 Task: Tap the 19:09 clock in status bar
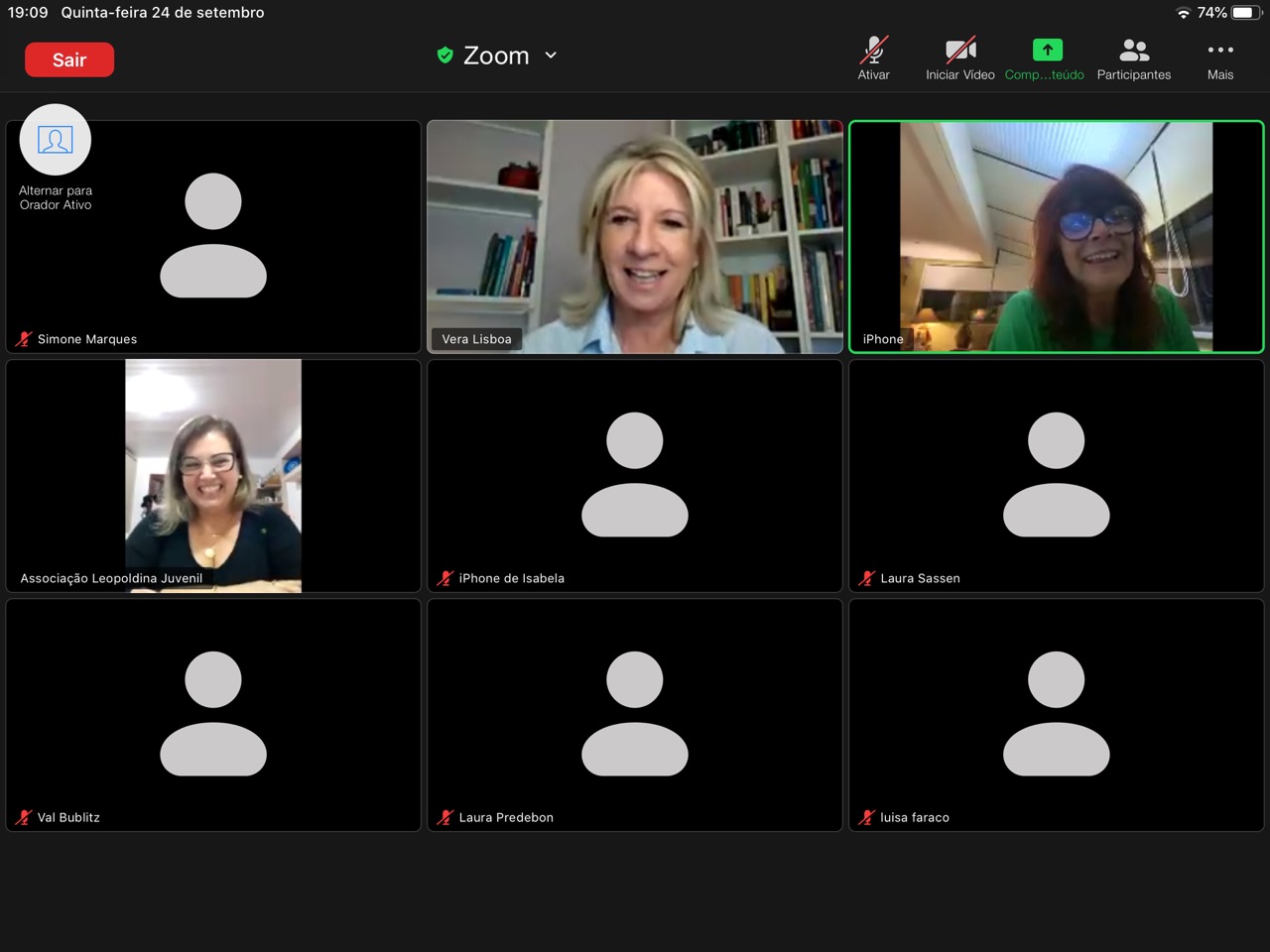(28, 13)
